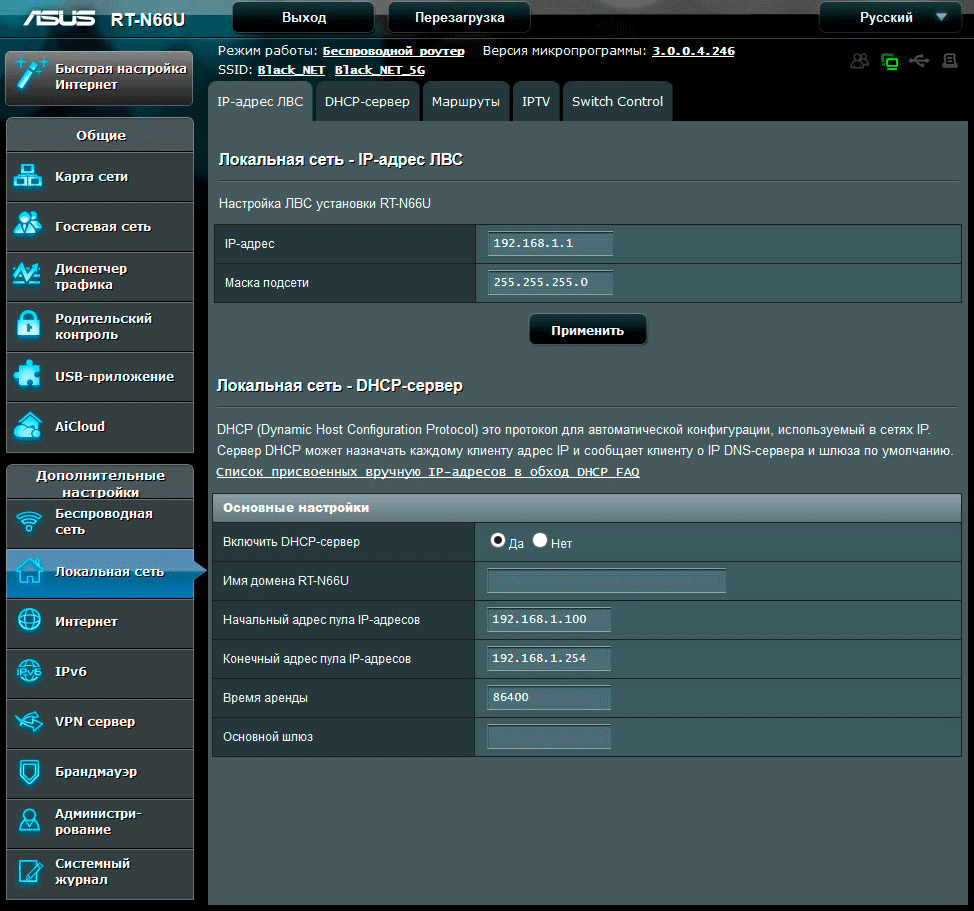The height and width of the screenshot is (911, 974).
Task: Open the VPN server icon
Action: pos(29,721)
